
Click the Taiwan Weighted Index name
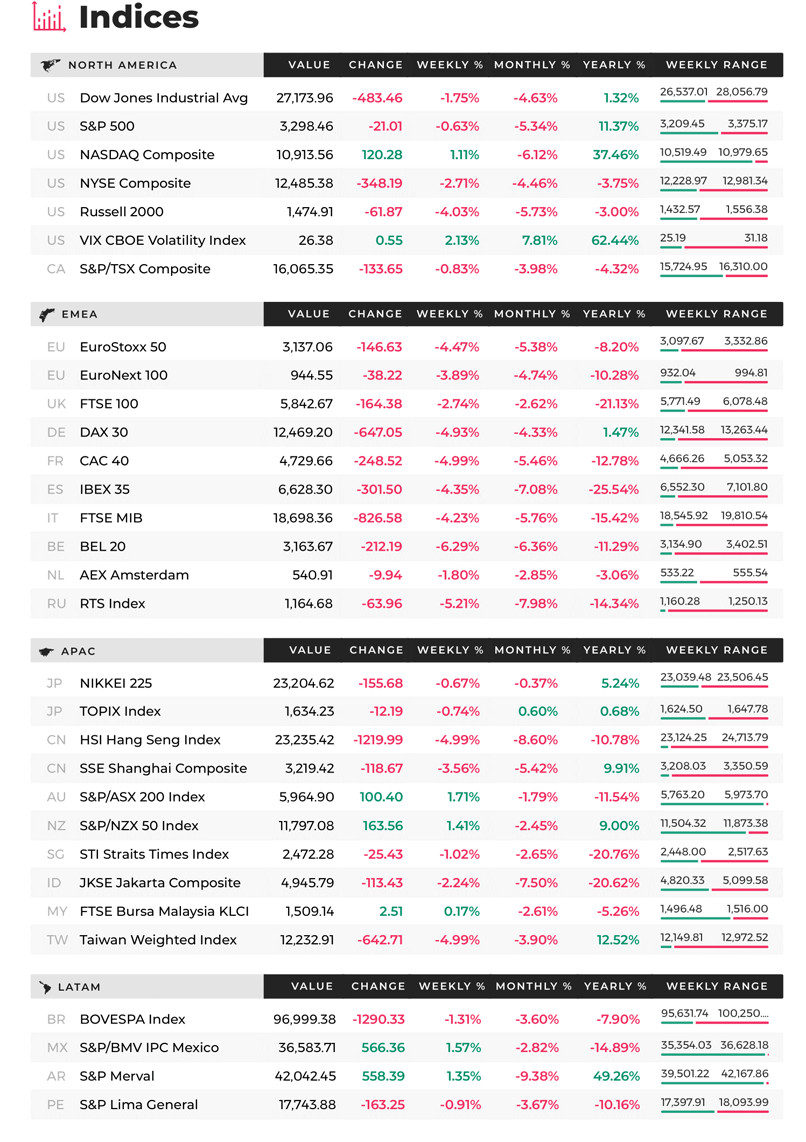pos(158,940)
